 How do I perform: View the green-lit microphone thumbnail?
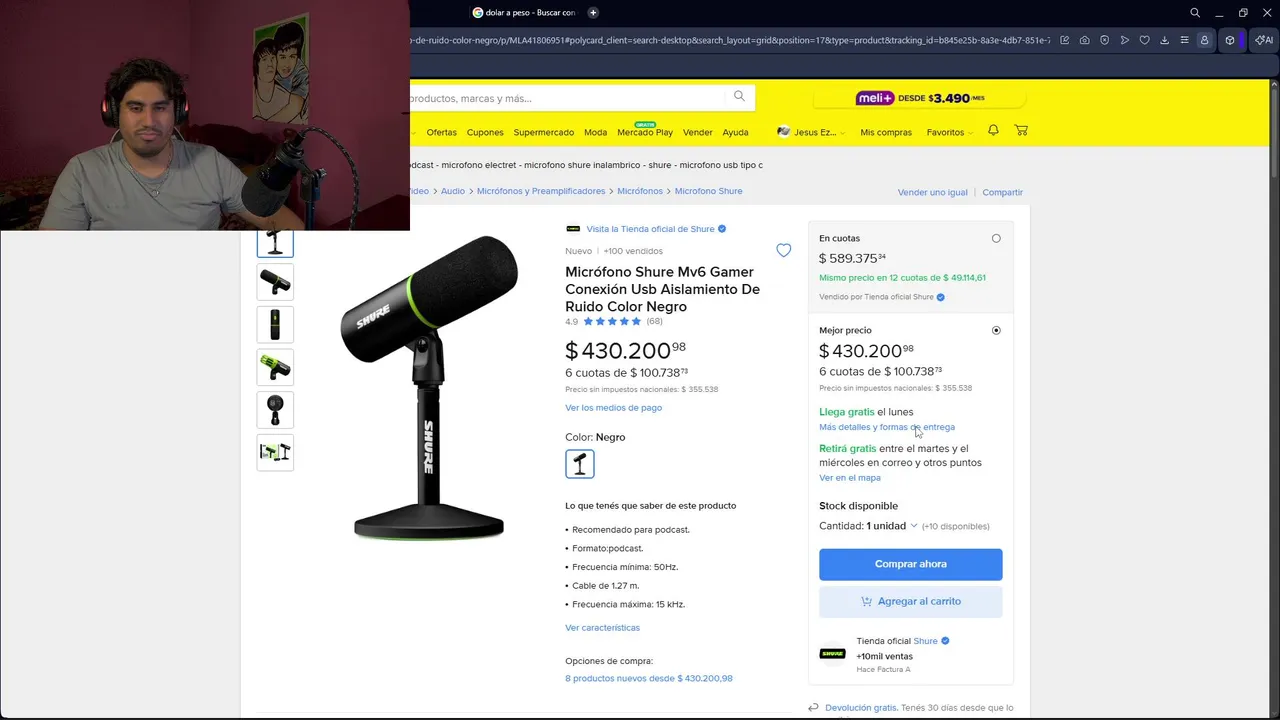(x=275, y=367)
